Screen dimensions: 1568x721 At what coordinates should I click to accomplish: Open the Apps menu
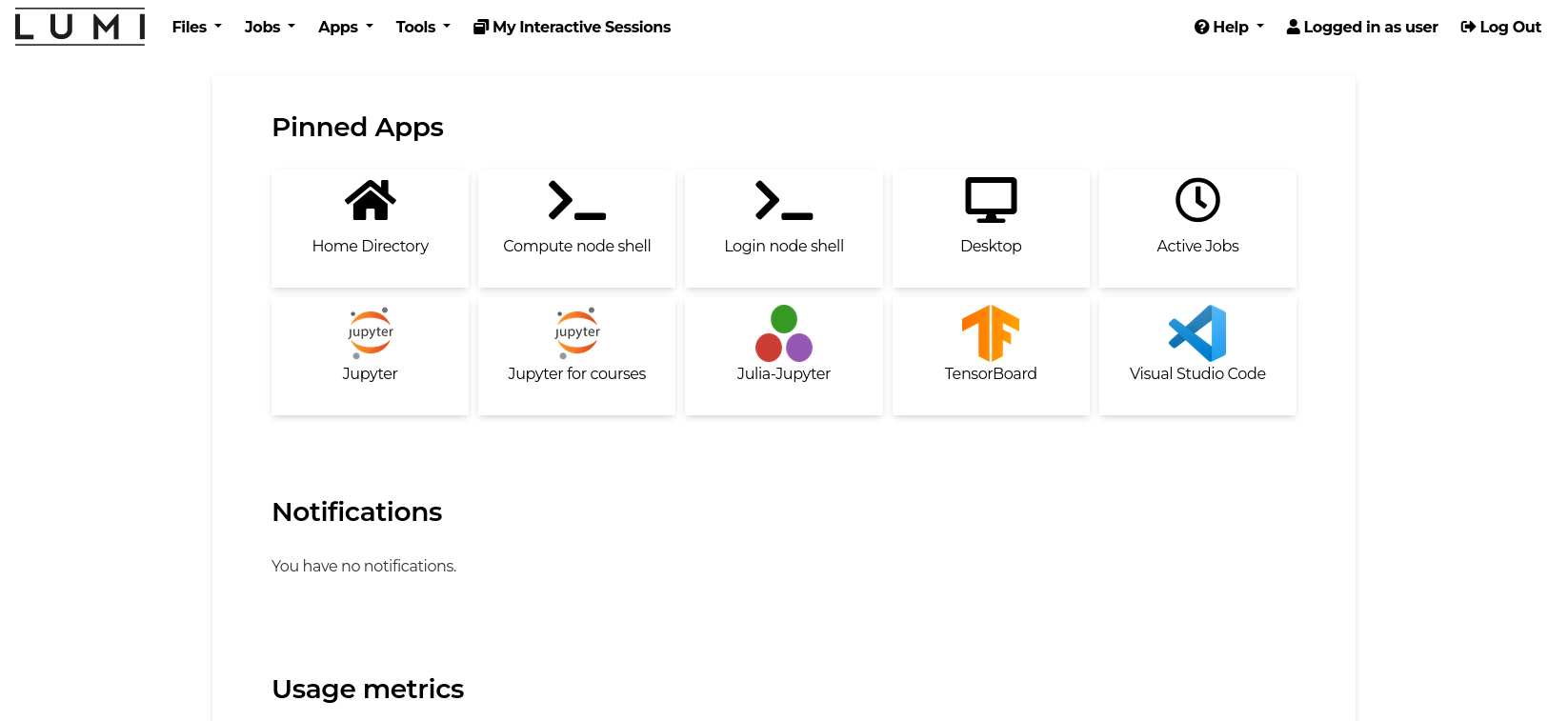[x=345, y=27]
